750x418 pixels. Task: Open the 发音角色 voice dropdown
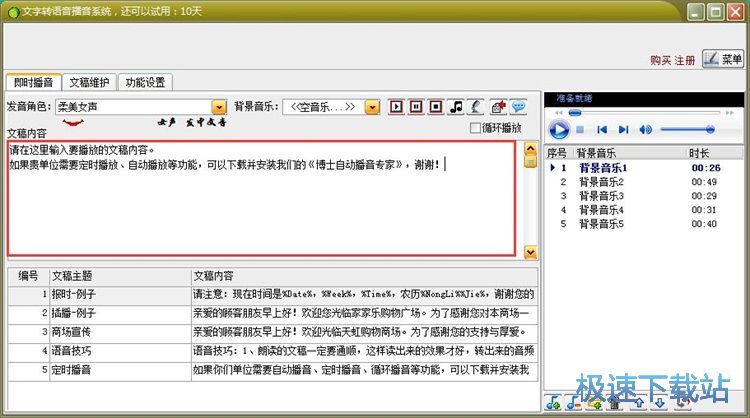point(219,107)
